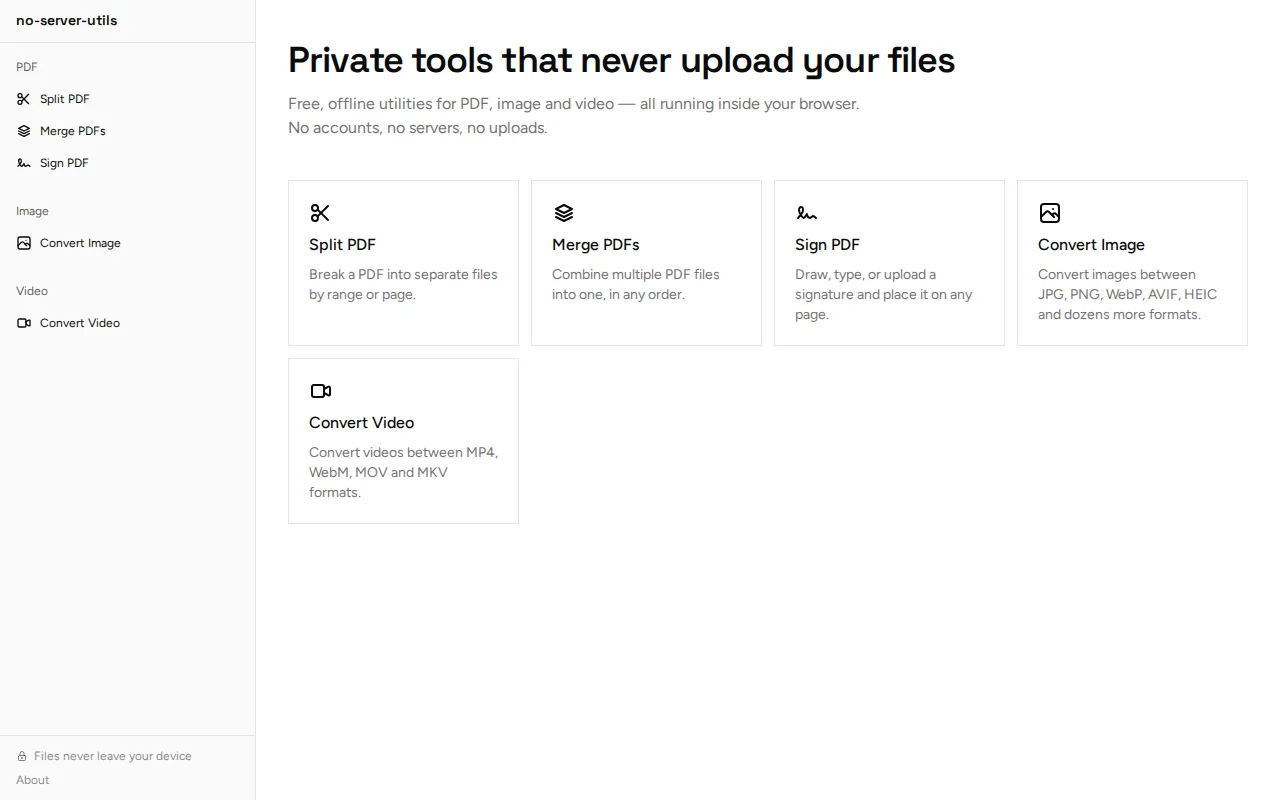Open the Convert Image card title
This screenshot has width=1280, height=800.
(1091, 245)
